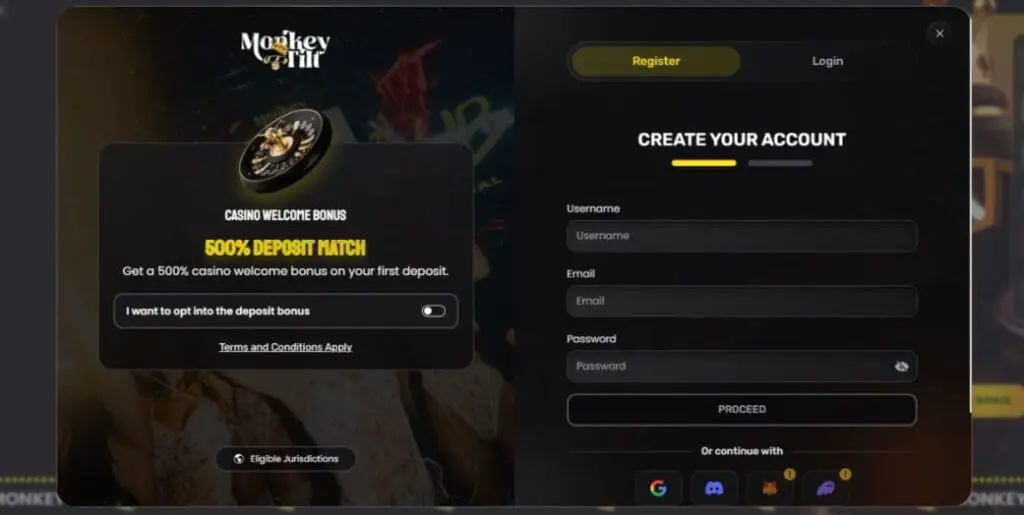This screenshot has width=1024, height=515.
Task: Open Terms and Conditions Apply link
Action: (x=285, y=347)
